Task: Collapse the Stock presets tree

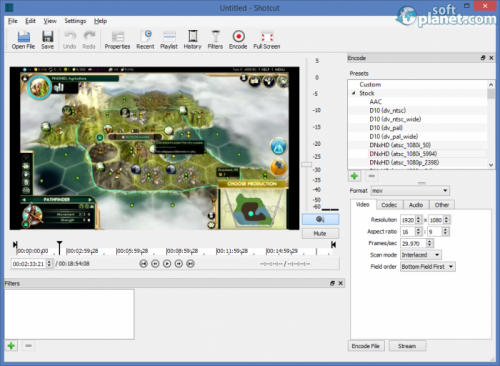Action: [x=353, y=93]
